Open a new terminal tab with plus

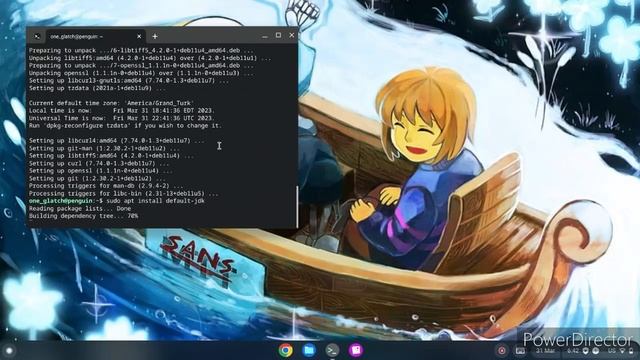pos(155,36)
